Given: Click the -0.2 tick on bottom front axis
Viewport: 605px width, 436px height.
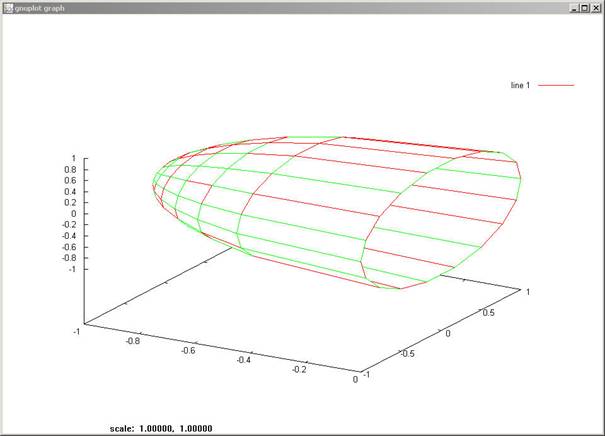Looking at the screenshot, I should (298, 369).
